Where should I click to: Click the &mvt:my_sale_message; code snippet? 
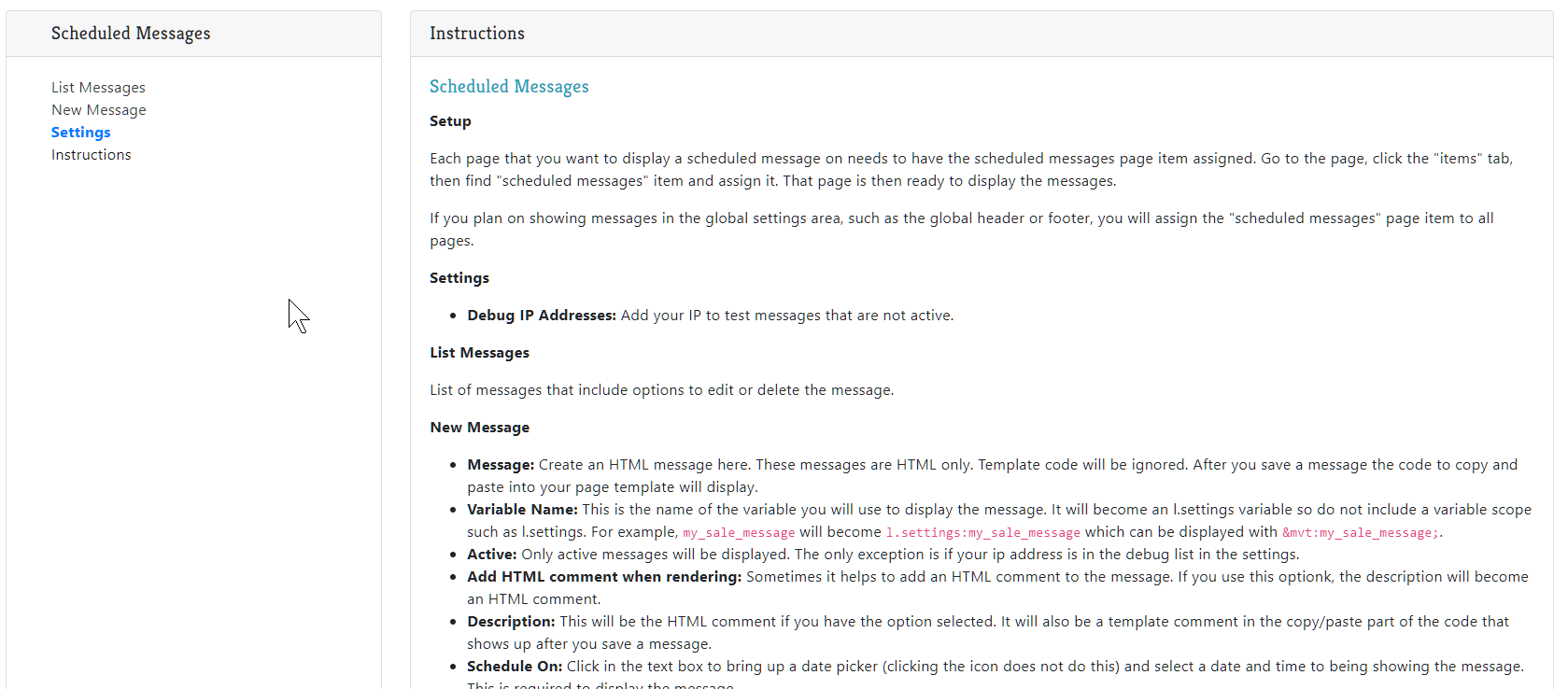(x=1360, y=533)
